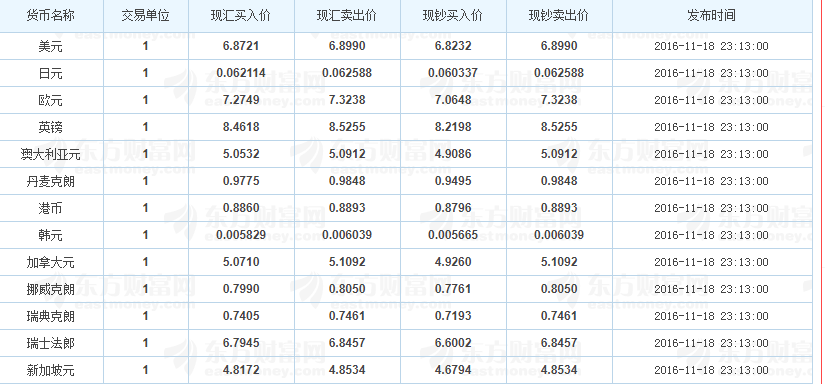Select the 瑞典克朗 currency name cell
This screenshot has height=384, width=825.
tap(51, 316)
